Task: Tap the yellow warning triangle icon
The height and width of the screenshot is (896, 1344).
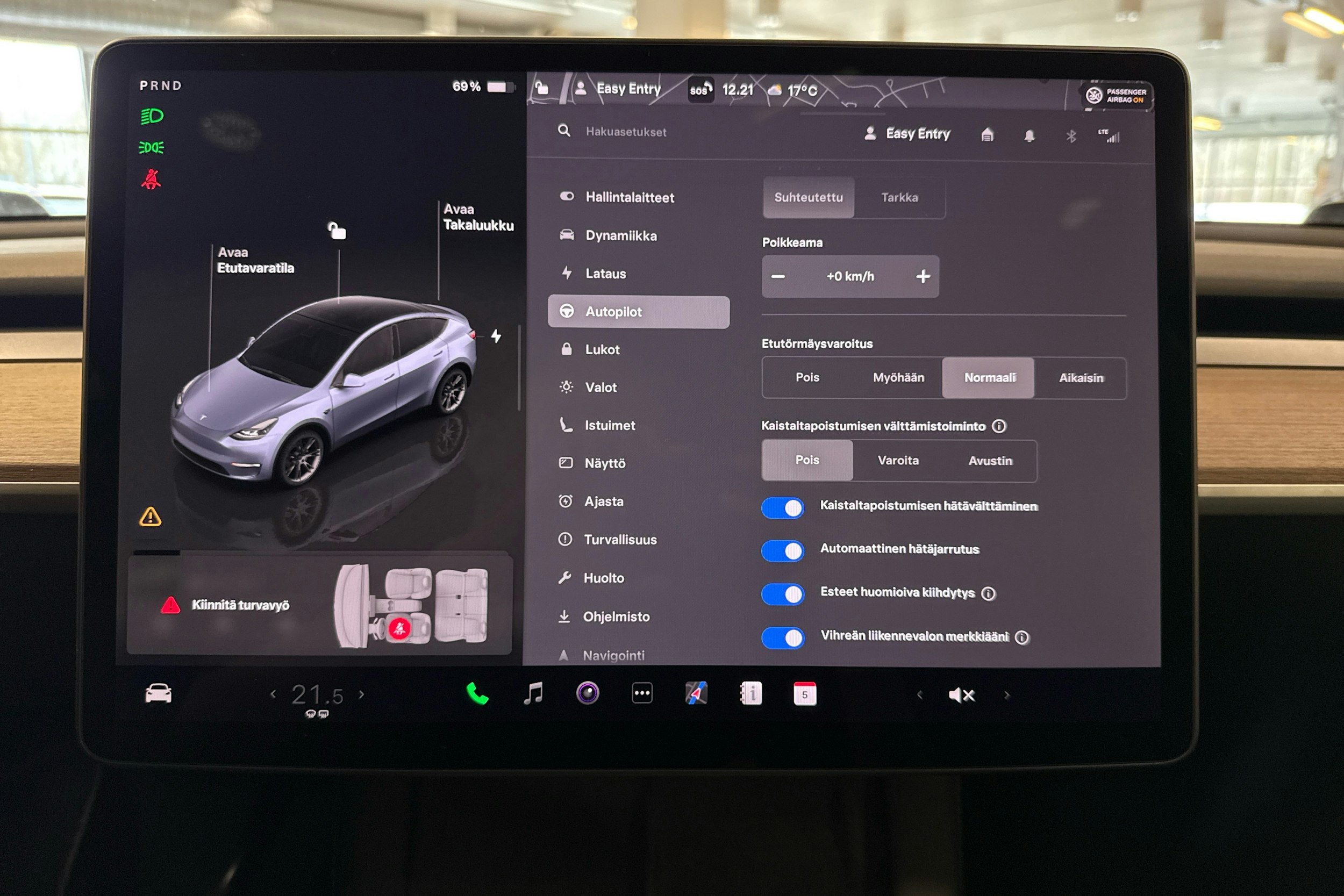Action: click(x=151, y=517)
